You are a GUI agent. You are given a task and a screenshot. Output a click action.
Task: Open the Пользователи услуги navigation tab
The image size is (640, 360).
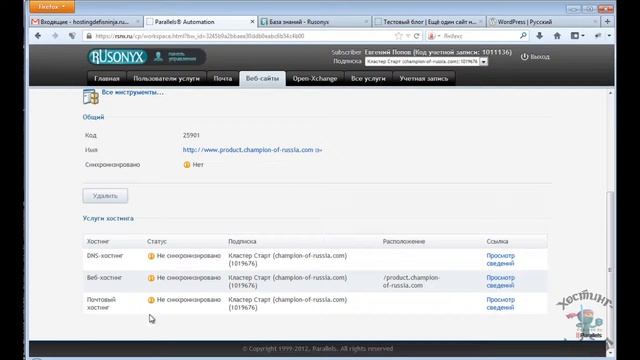[167, 78]
